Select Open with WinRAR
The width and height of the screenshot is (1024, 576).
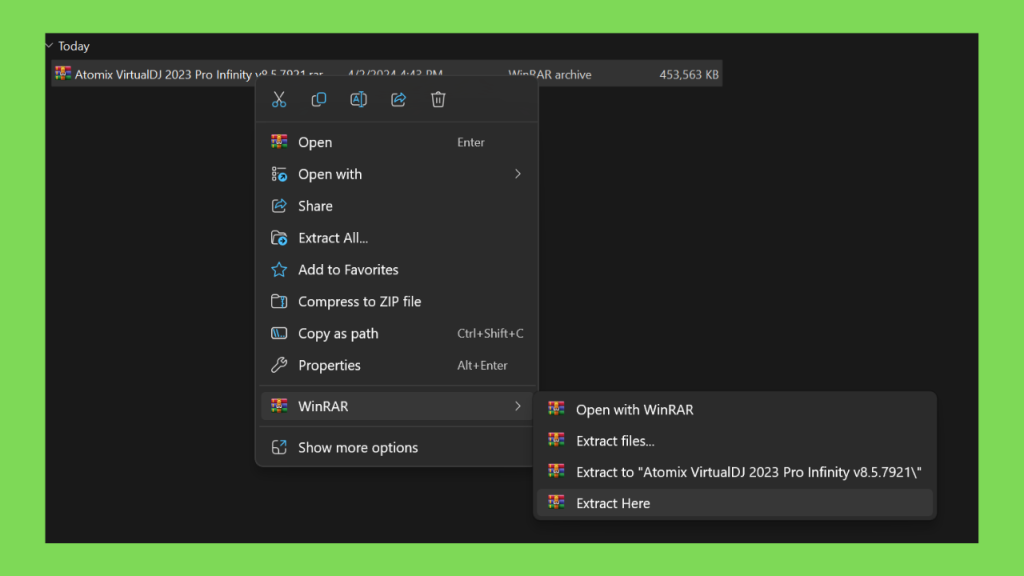tap(735, 409)
